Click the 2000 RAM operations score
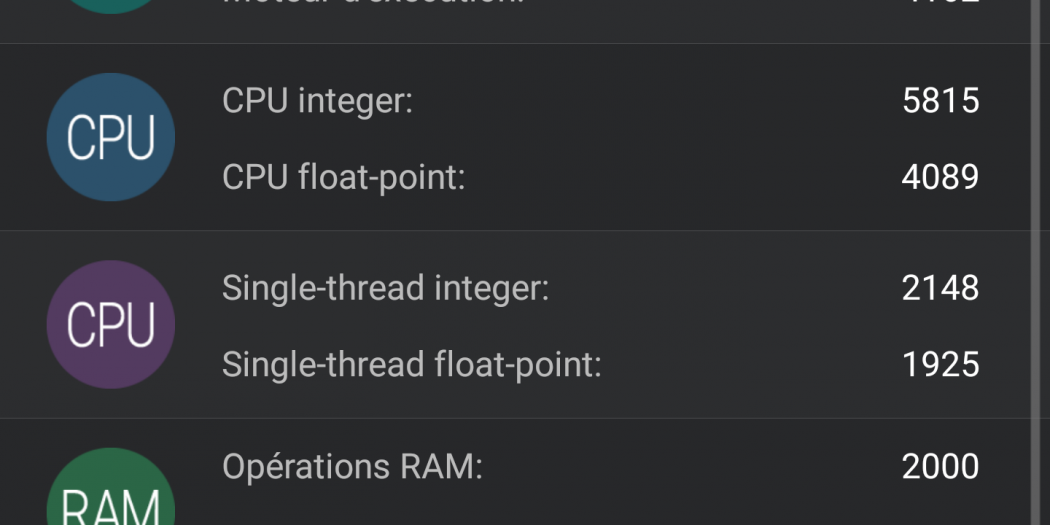This screenshot has height=525, width=1050. [940, 467]
